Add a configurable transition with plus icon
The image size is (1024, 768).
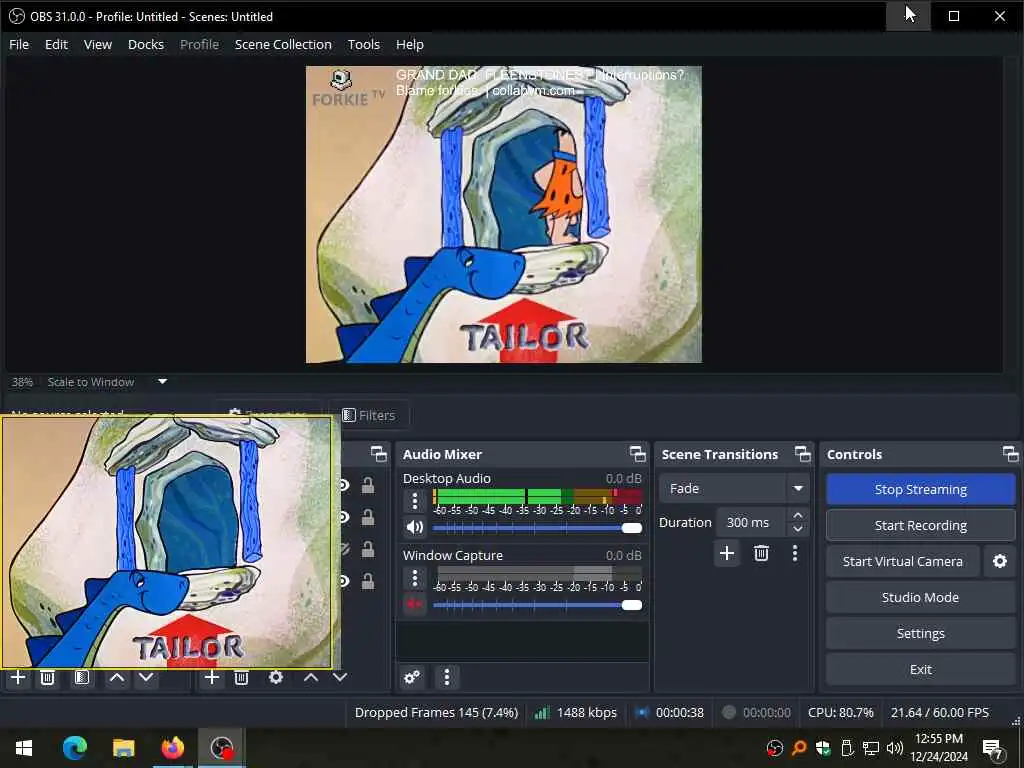click(727, 553)
